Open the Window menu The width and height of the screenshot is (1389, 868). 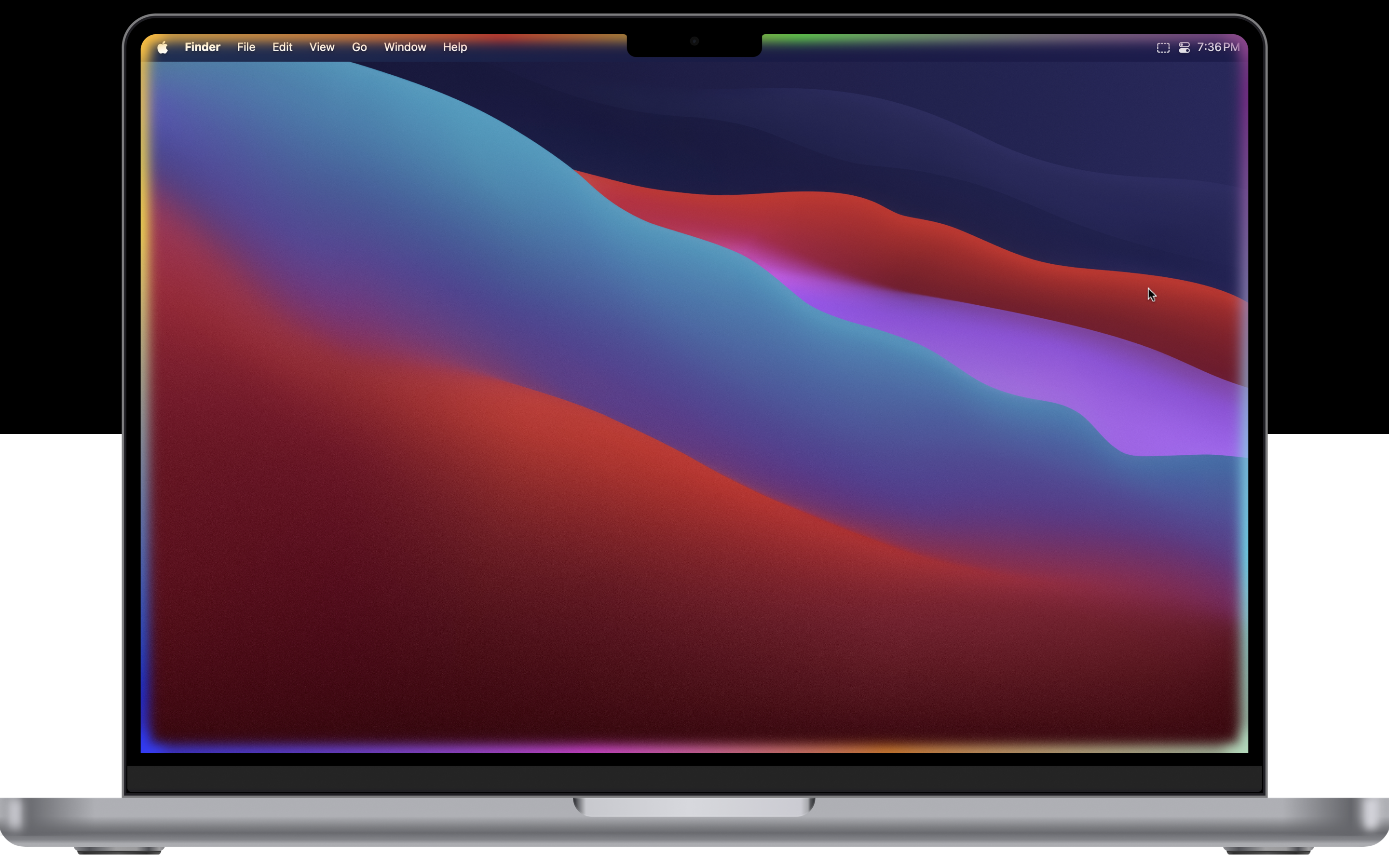405,47
